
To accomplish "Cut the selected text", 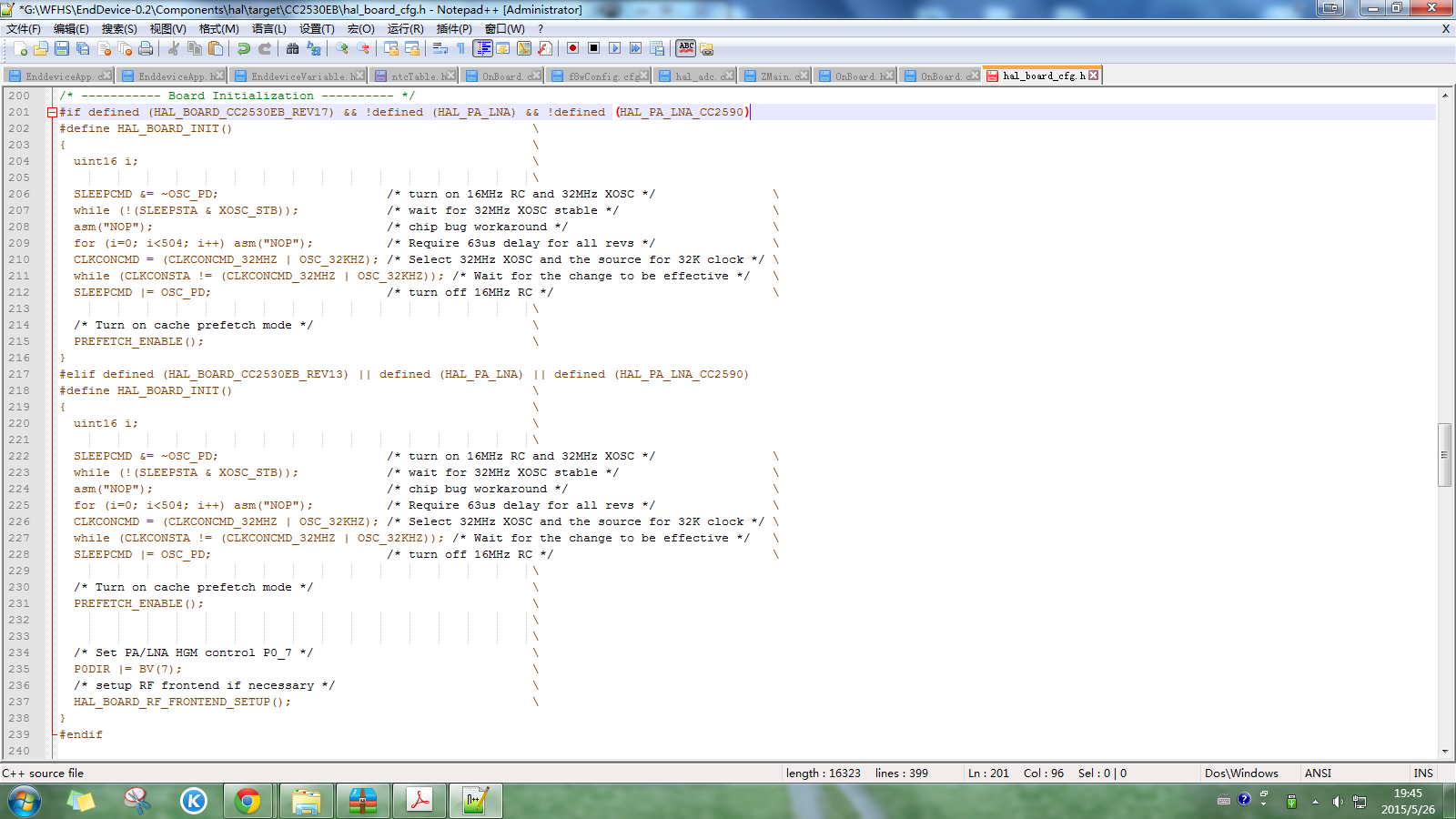I will click(174, 48).
